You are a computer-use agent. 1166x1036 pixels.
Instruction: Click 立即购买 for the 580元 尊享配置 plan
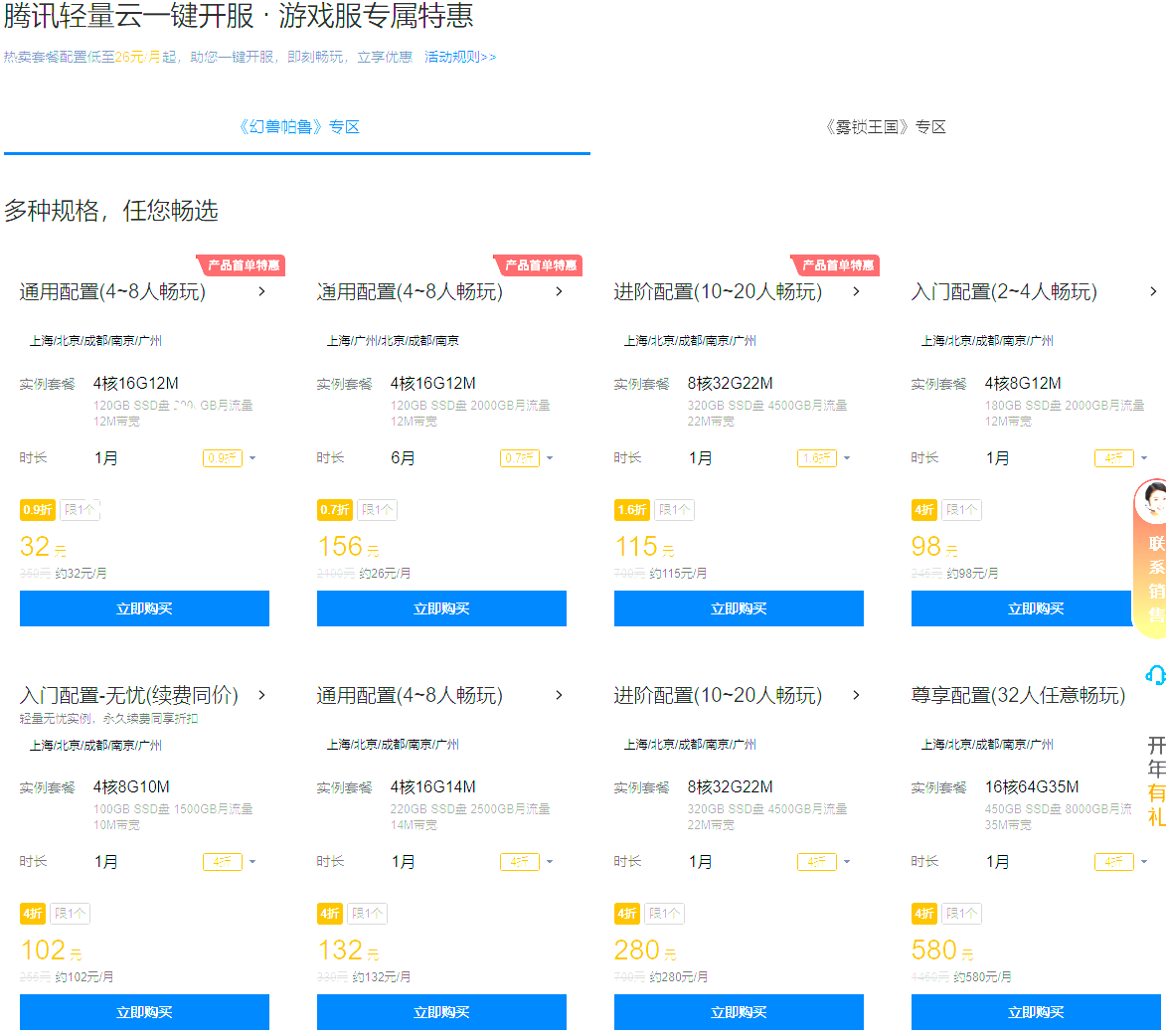1036,1012
